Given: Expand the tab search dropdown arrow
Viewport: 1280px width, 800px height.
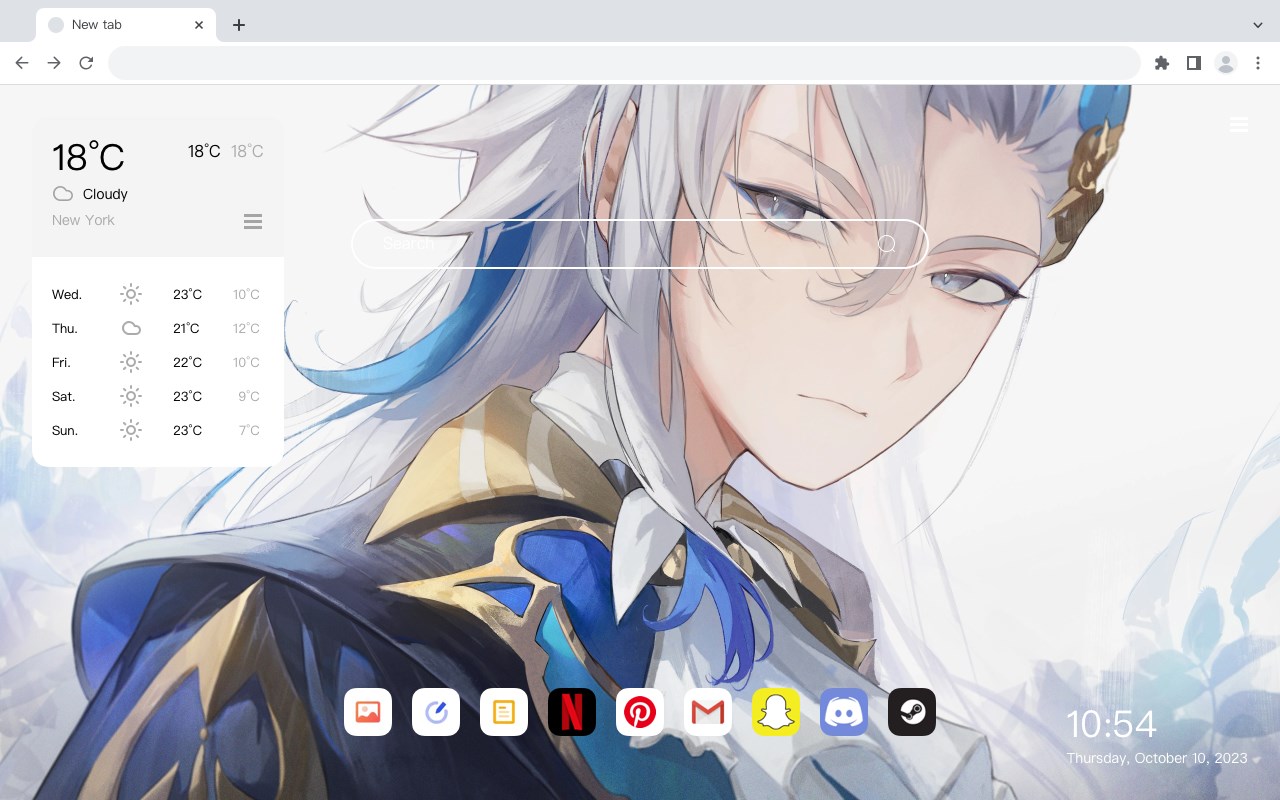Looking at the screenshot, I should click(x=1258, y=25).
